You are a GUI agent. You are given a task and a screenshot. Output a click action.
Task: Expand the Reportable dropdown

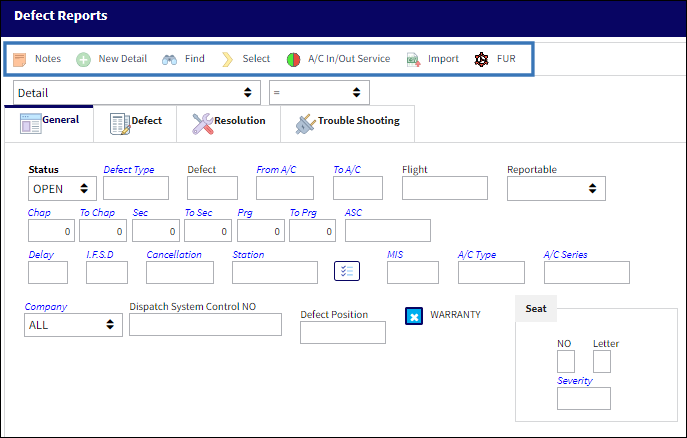tap(556, 189)
